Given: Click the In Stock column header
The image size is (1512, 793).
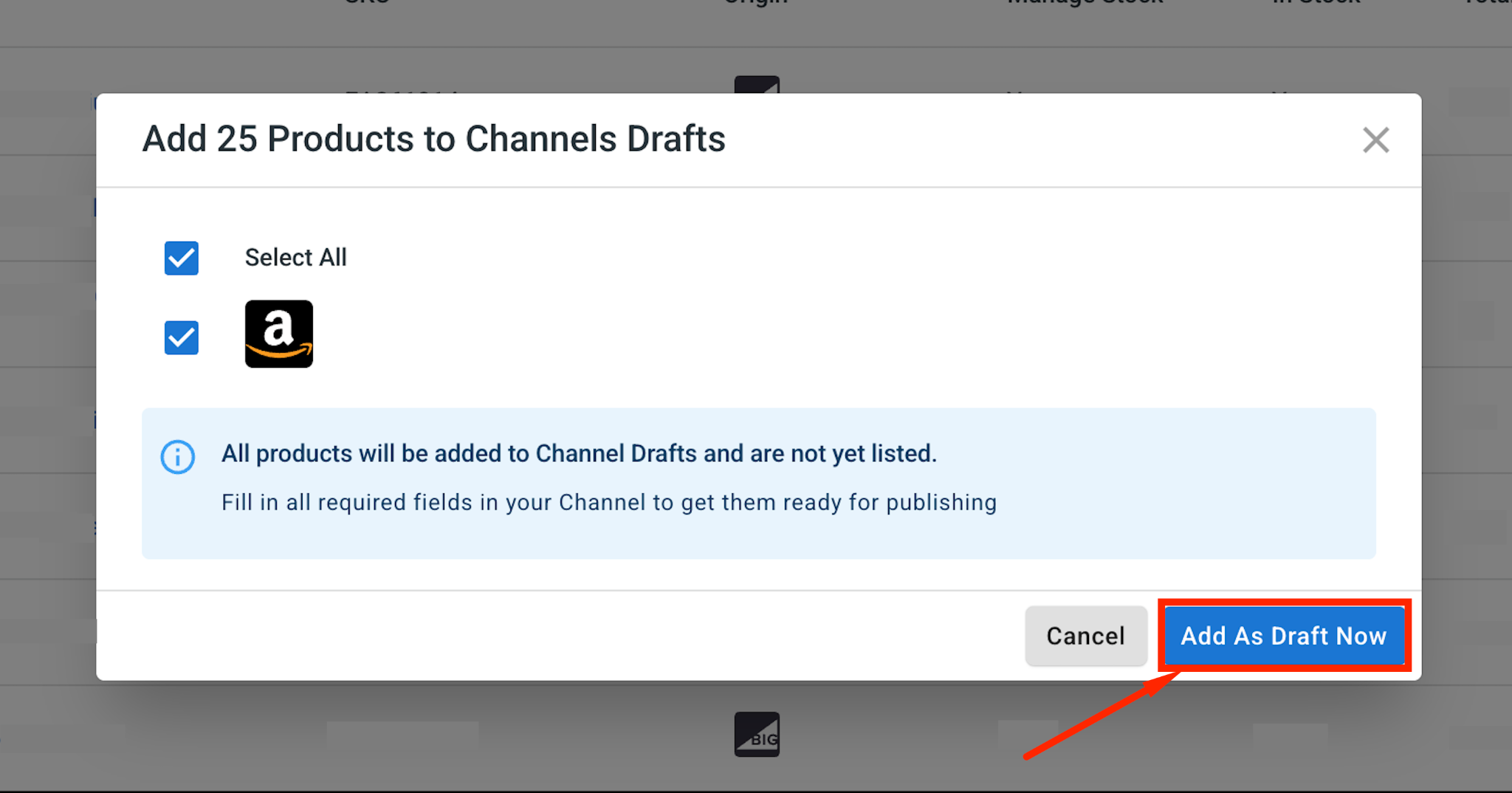Looking at the screenshot, I should pyautogui.click(x=1316, y=2).
